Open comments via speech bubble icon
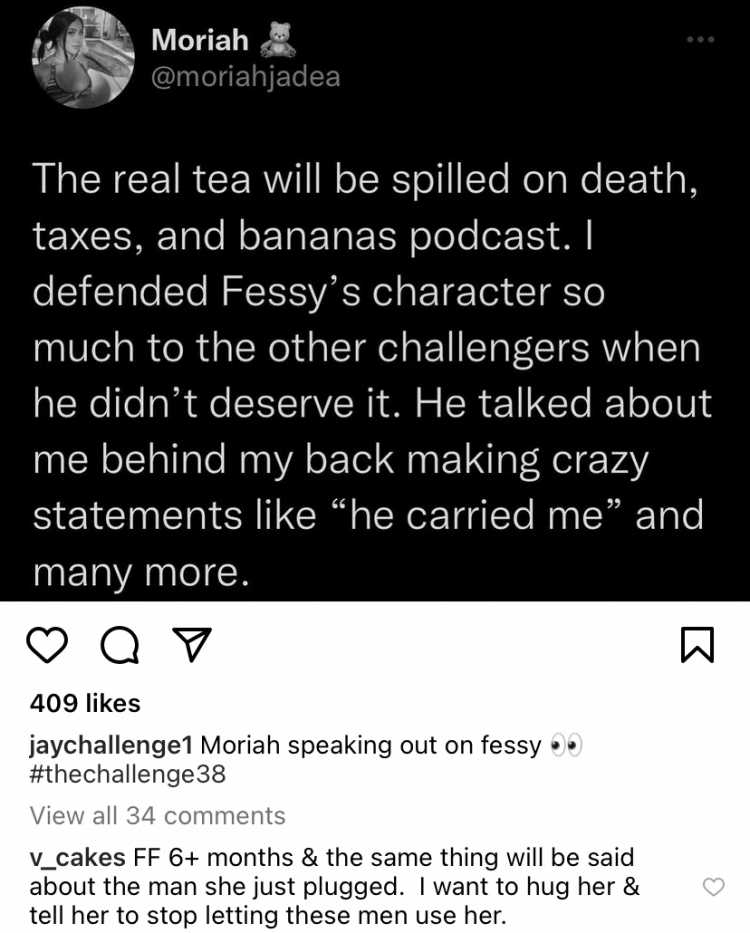The image size is (750, 933). pos(120,646)
